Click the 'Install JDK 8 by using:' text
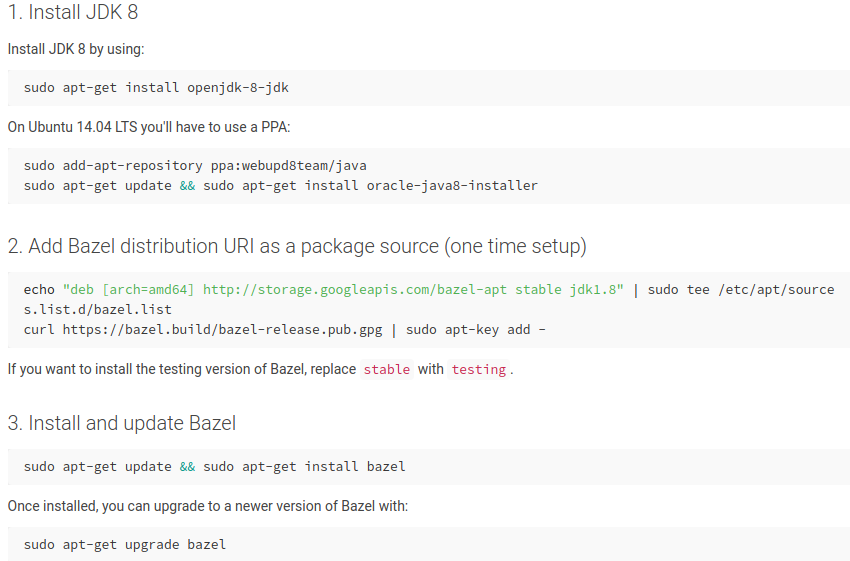The width and height of the screenshot is (850, 561). (x=76, y=49)
